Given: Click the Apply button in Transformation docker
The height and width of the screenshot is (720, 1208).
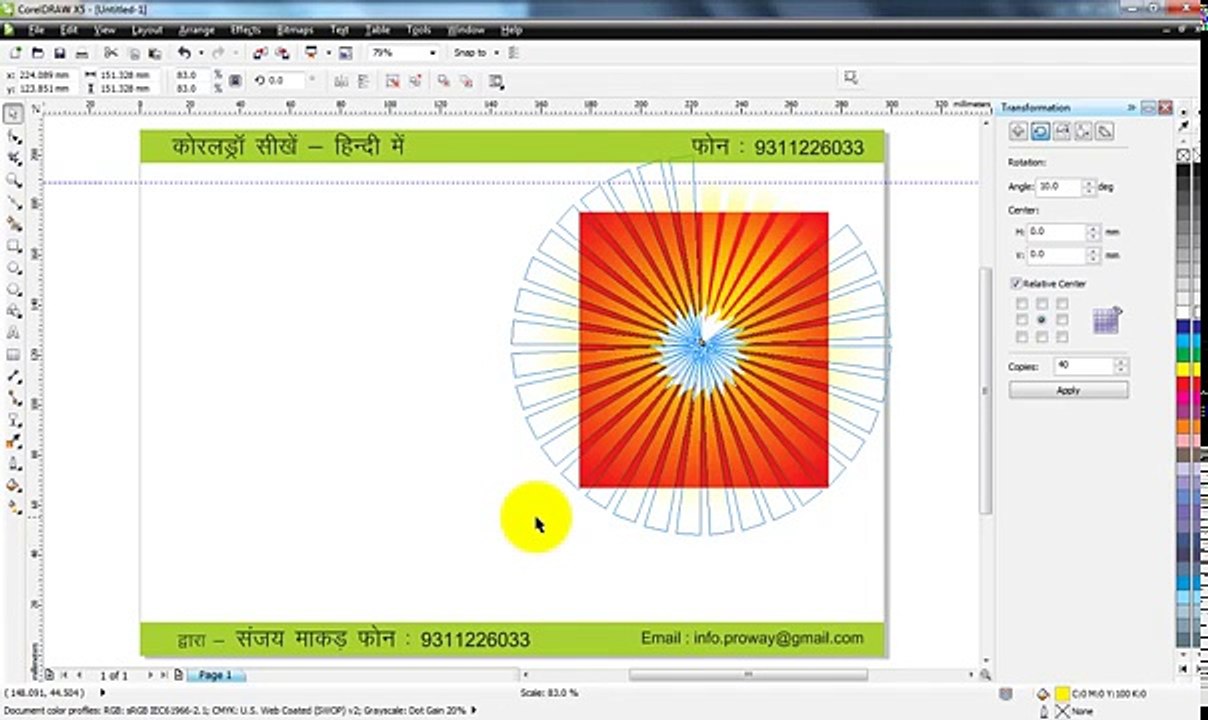Looking at the screenshot, I should [x=1068, y=391].
